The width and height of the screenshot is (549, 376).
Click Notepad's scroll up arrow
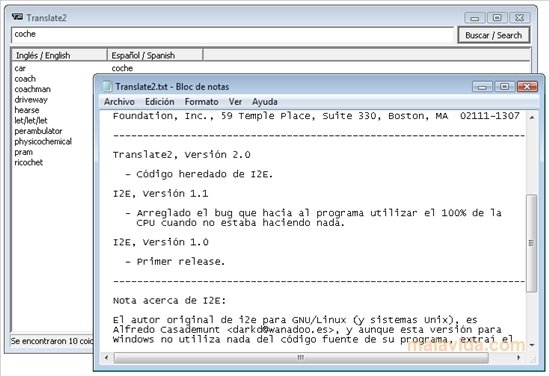point(531,118)
